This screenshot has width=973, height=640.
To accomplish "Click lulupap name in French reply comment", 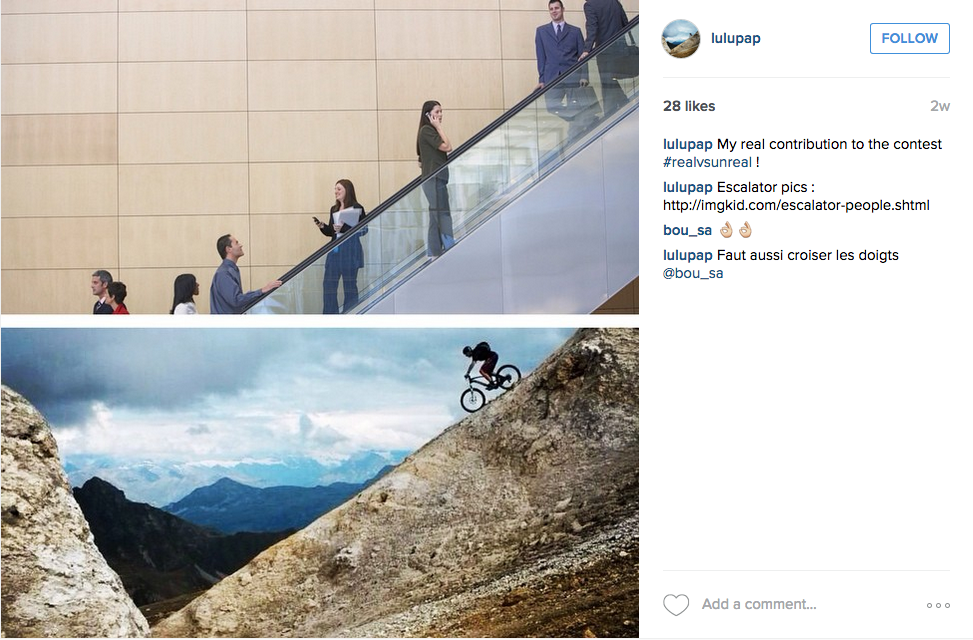I will tap(688, 255).
